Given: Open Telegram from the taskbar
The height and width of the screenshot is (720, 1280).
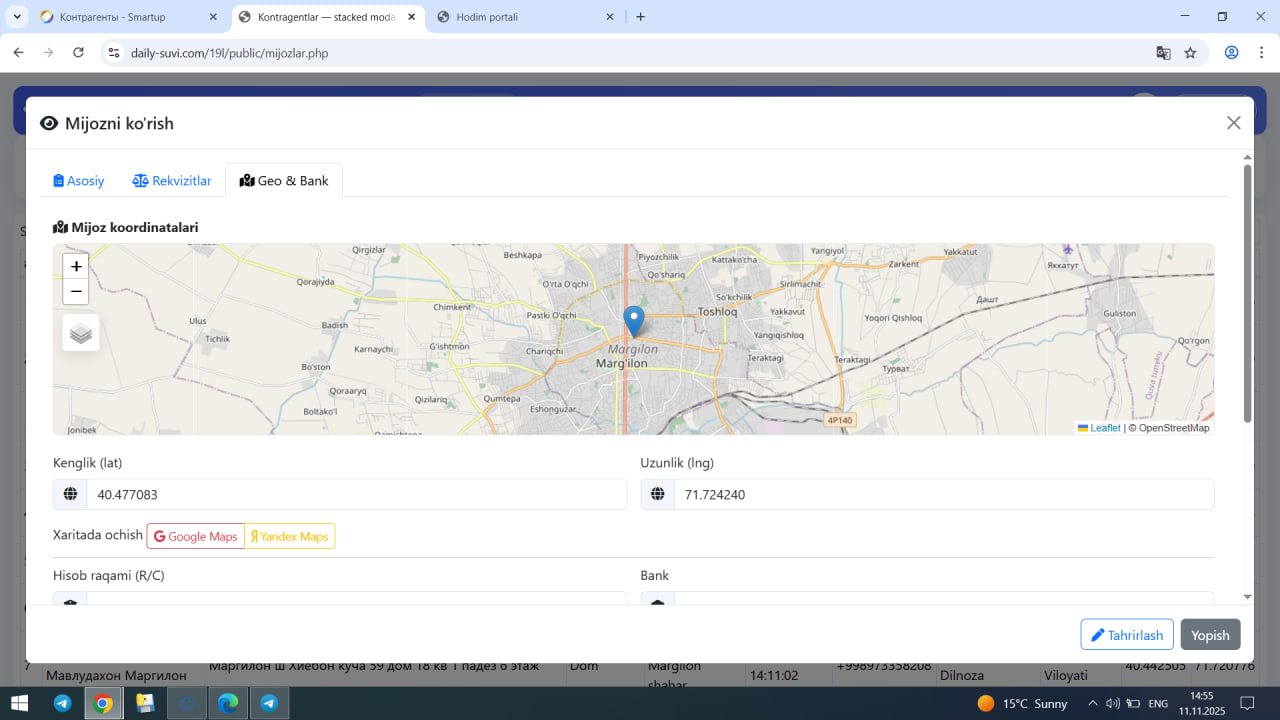Looking at the screenshot, I should [x=62, y=703].
